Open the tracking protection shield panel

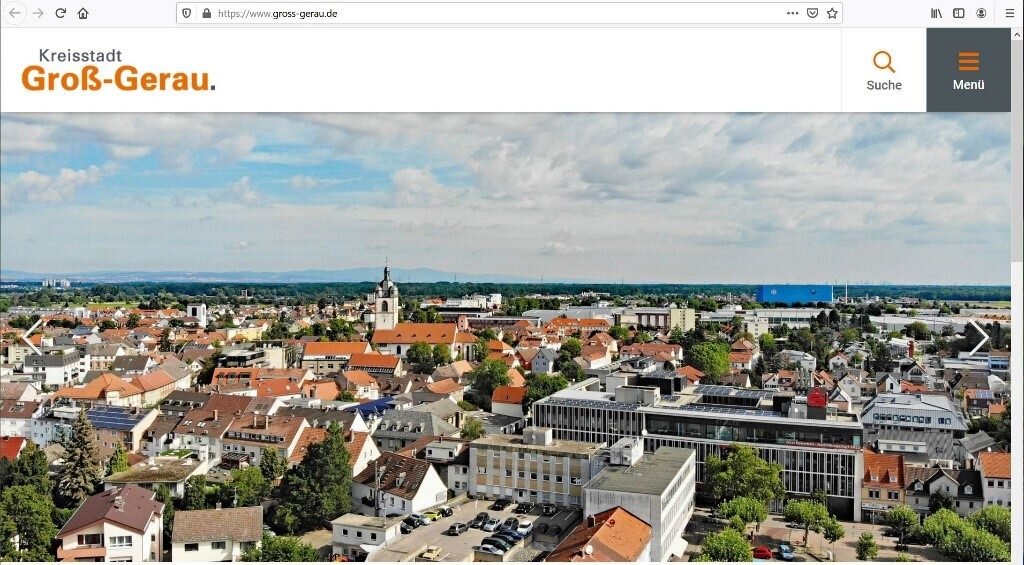187,13
